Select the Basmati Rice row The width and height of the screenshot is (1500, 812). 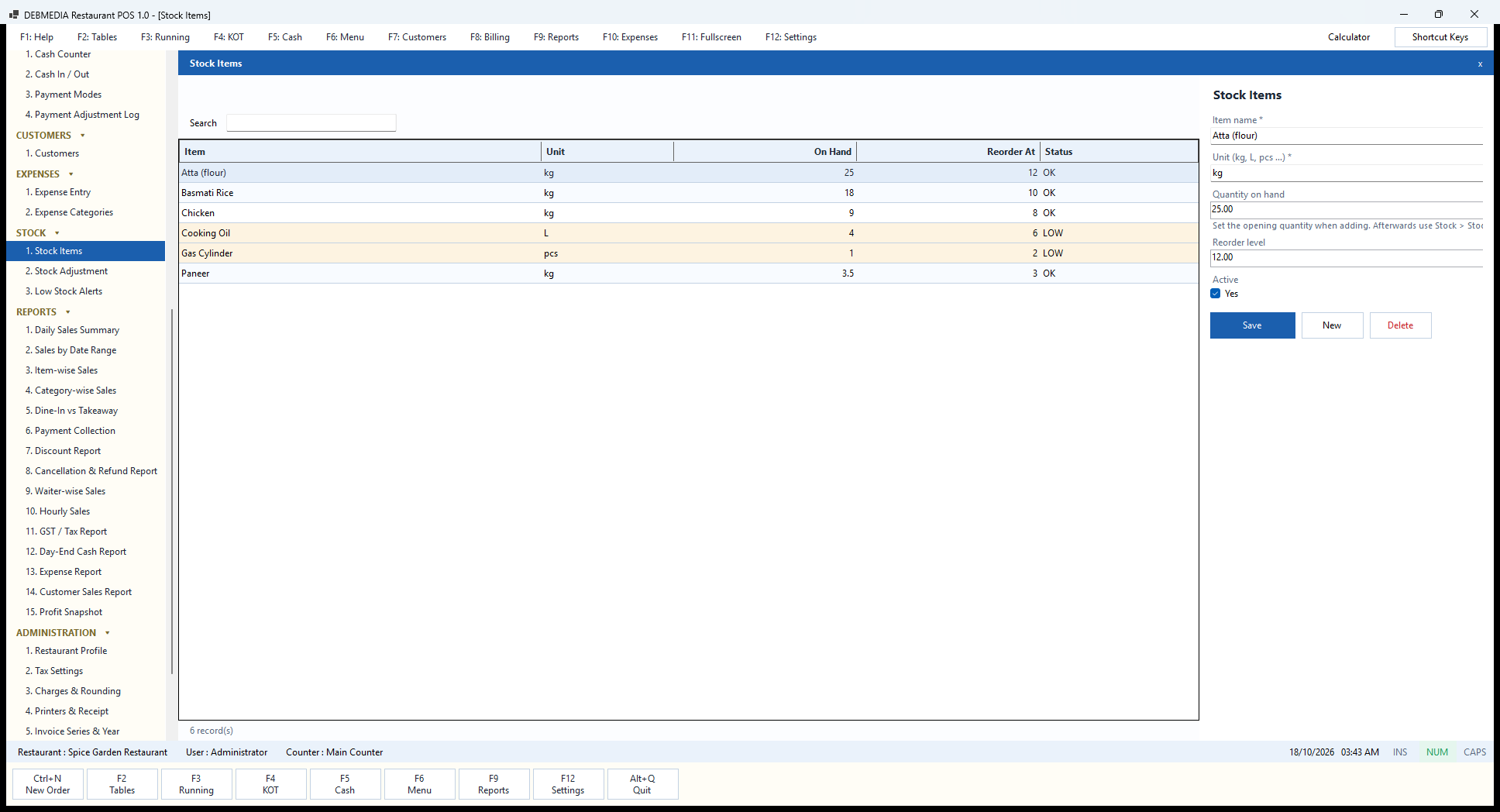click(x=689, y=193)
